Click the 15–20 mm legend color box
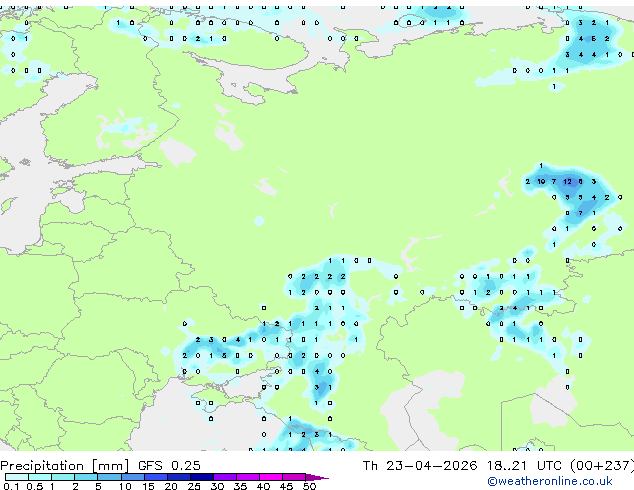The width and height of the screenshot is (634, 490). click(156, 477)
